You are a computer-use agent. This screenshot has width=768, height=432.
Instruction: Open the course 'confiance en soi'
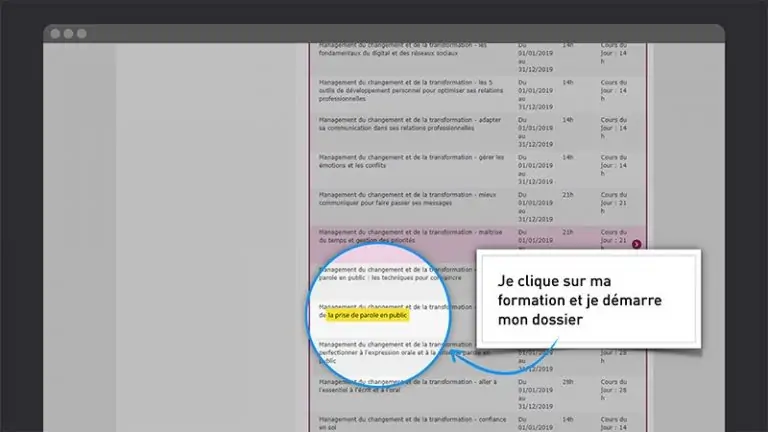[412, 423]
